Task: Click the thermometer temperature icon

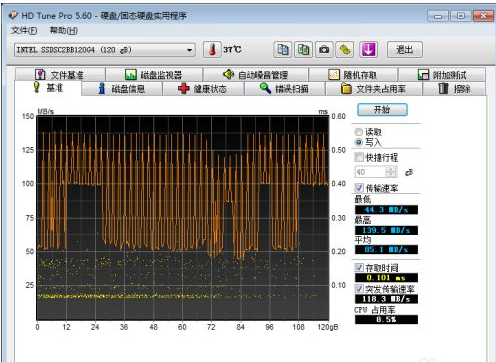Action: (212, 50)
